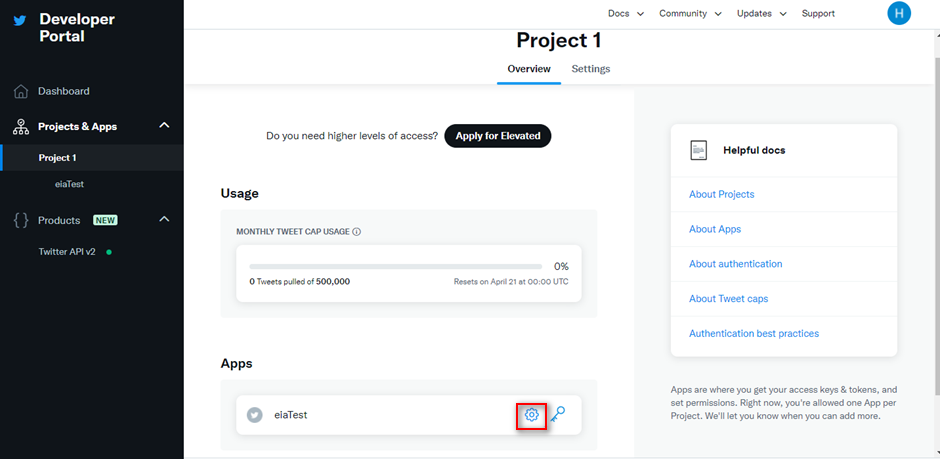Image resolution: width=940 pixels, height=459 pixels.
Task: Click the Dashboard home icon
Action: click(21, 92)
